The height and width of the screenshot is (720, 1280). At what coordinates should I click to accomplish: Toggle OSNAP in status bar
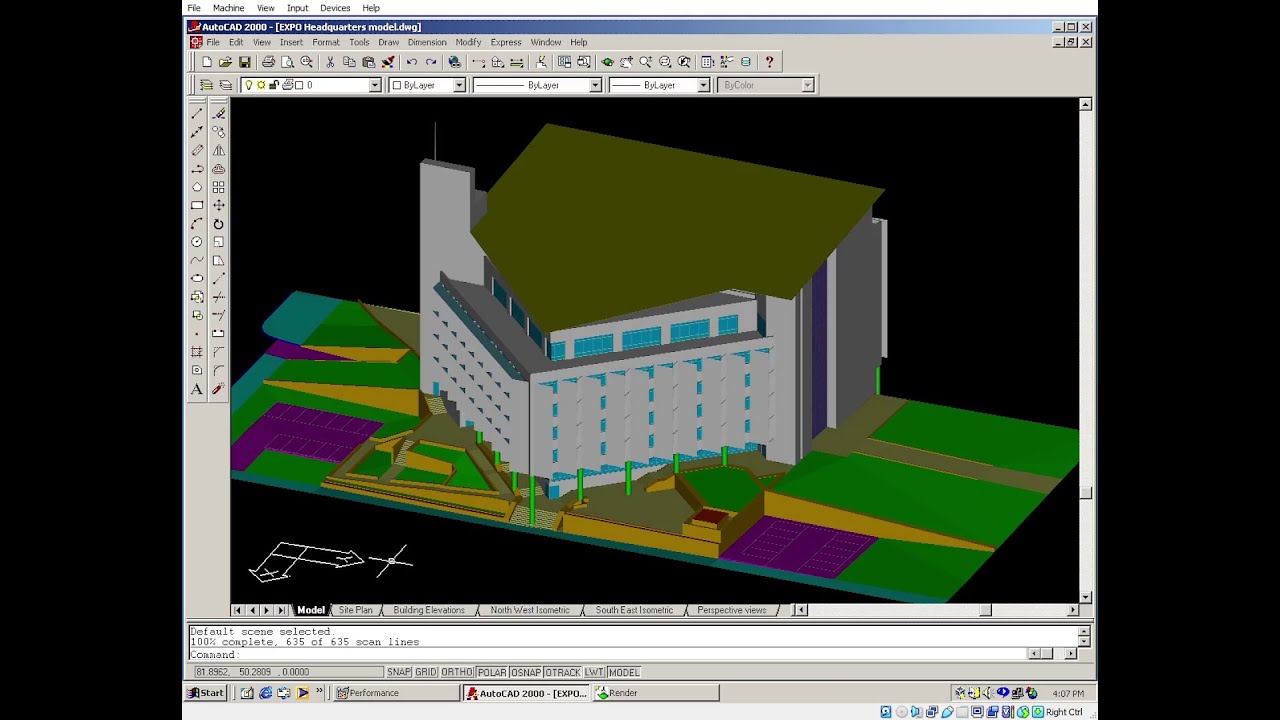(x=526, y=673)
